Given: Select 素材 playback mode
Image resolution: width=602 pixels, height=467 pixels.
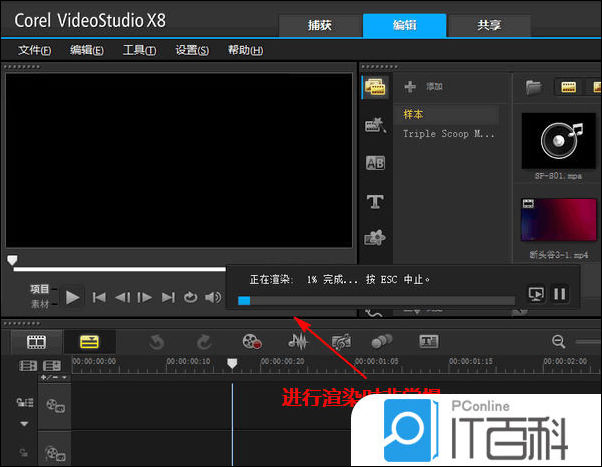Looking at the screenshot, I should coord(40,304).
